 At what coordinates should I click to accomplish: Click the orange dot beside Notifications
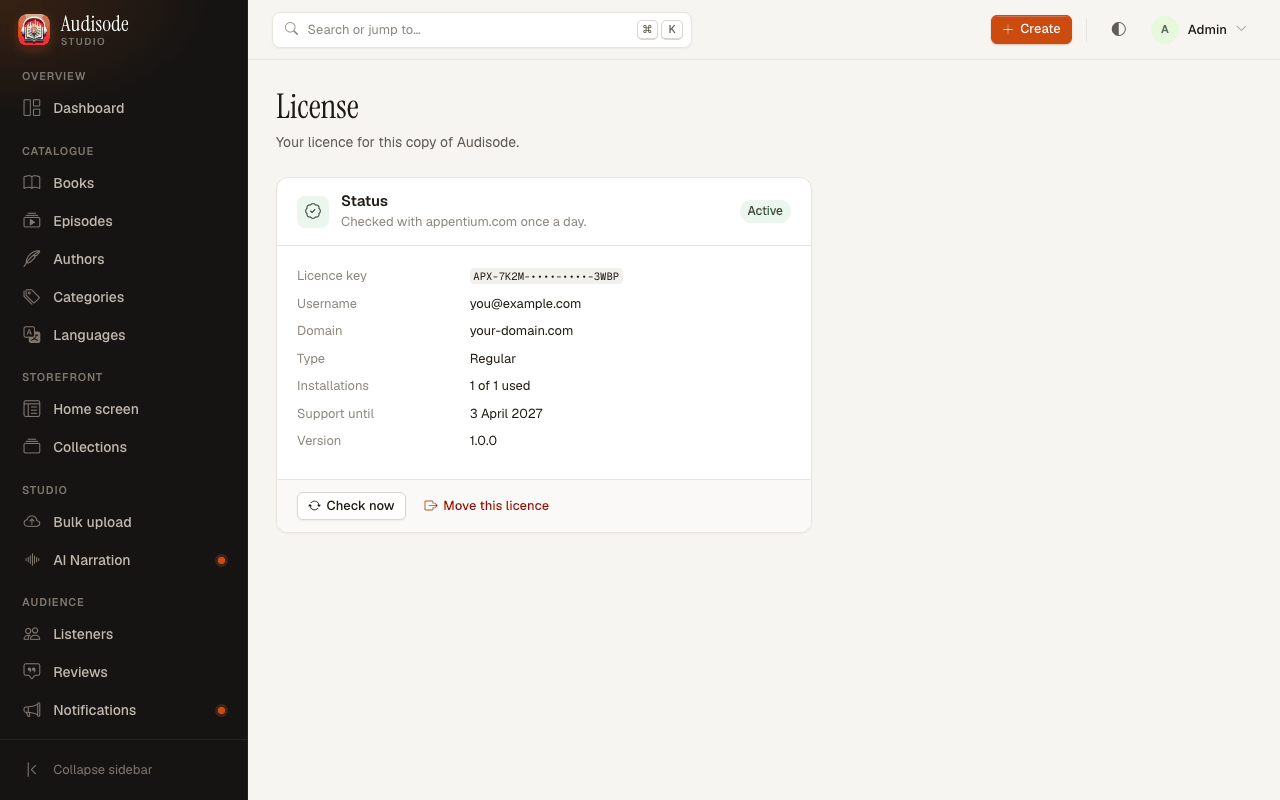pyautogui.click(x=222, y=710)
